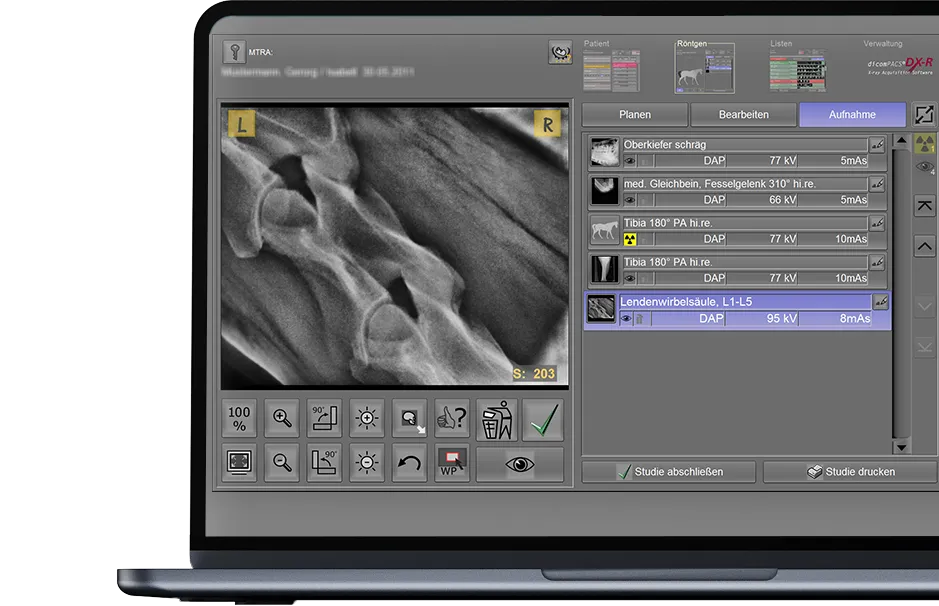Increase image brightness with sun plus icon
The width and height of the screenshot is (939, 606).
367,420
